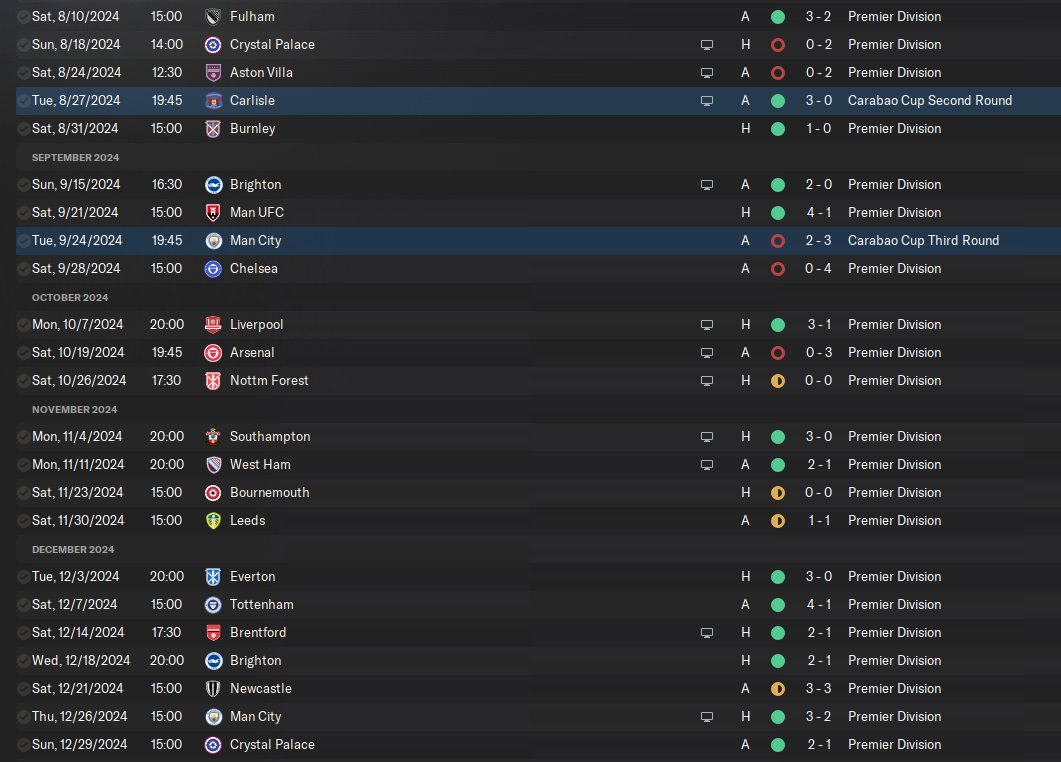The image size is (1061, 762).
Task: Click the green win indicator for Burnley match
Action: coord(778,129)
